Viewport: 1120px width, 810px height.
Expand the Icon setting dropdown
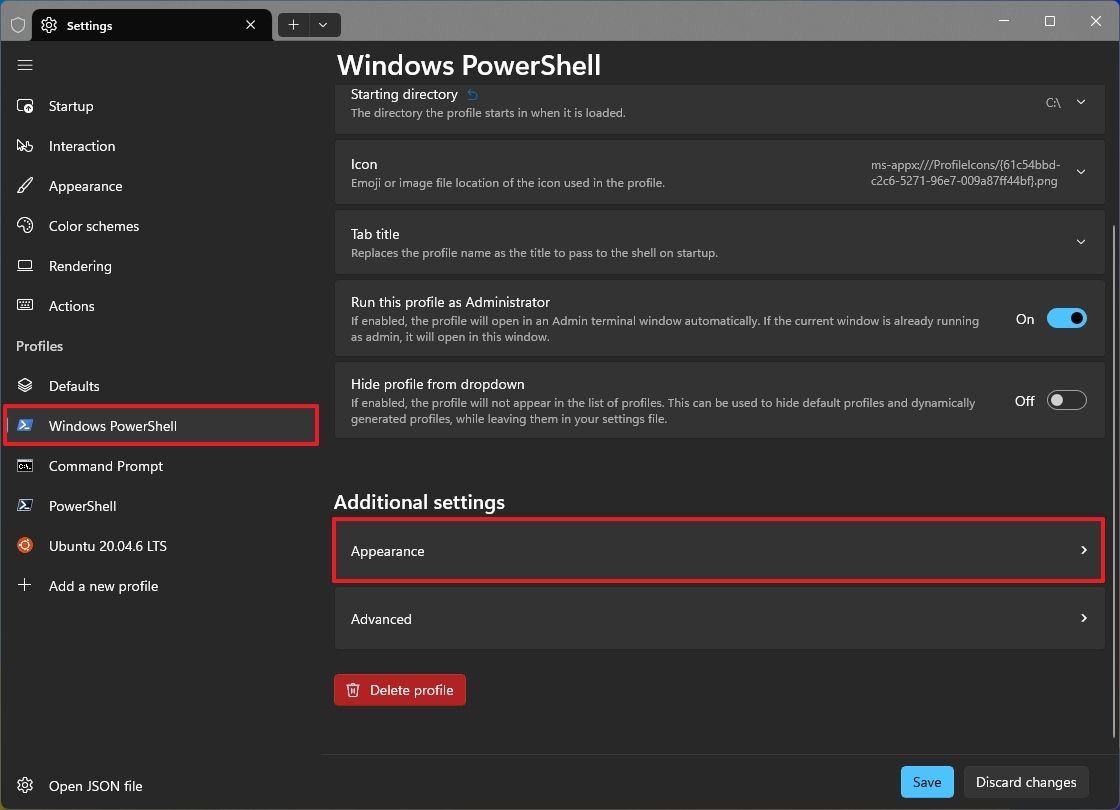[x=1080, y=172]
